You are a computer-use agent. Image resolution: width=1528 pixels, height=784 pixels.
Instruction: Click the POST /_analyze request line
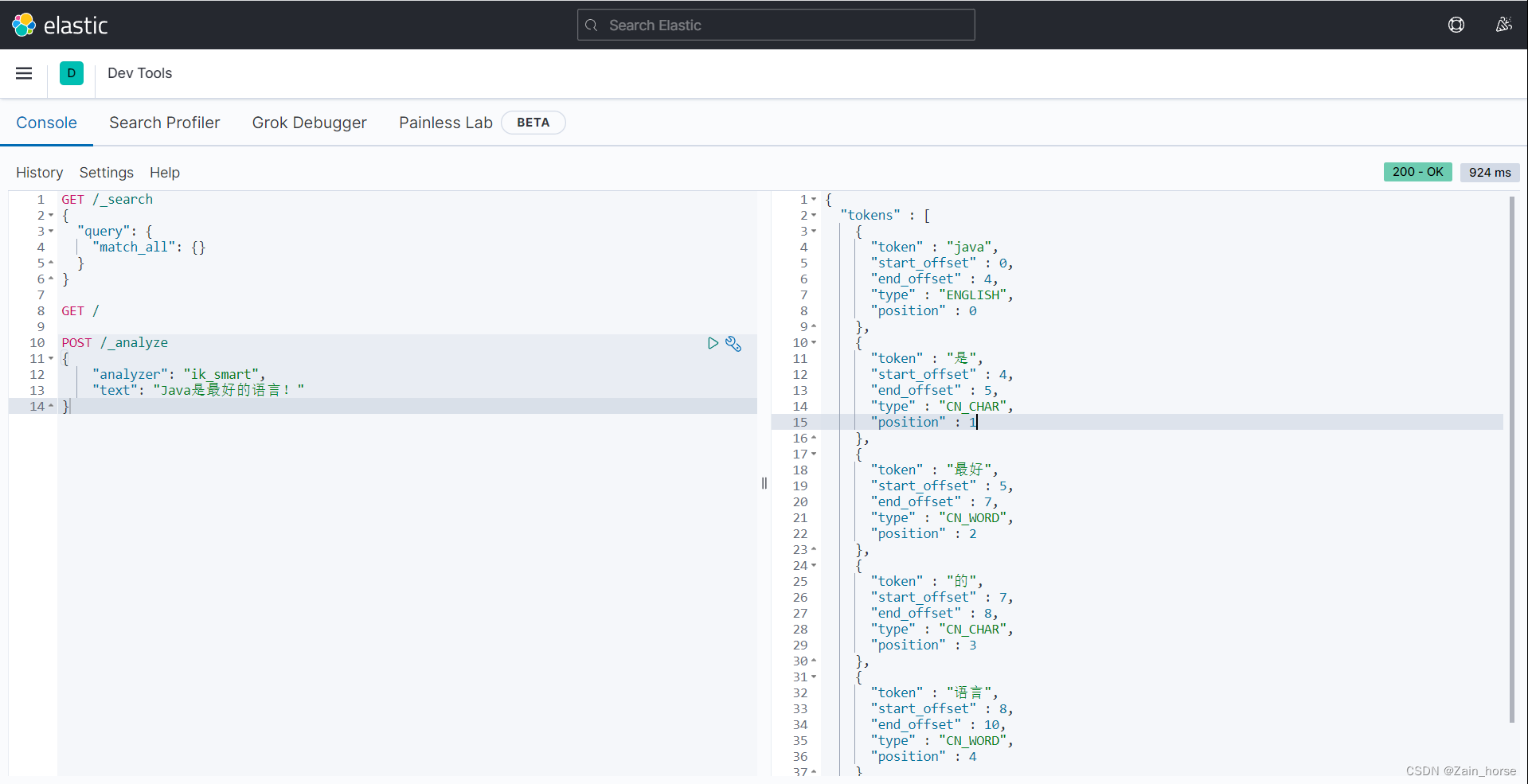pyautogui.click(x=115, y=342)
